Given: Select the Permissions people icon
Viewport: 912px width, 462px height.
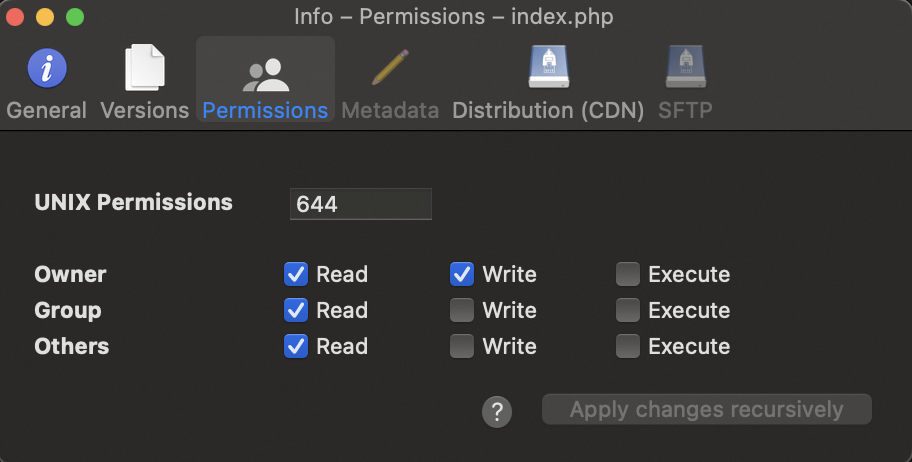Looking at the screenshot, I should [x=265, y=74].
